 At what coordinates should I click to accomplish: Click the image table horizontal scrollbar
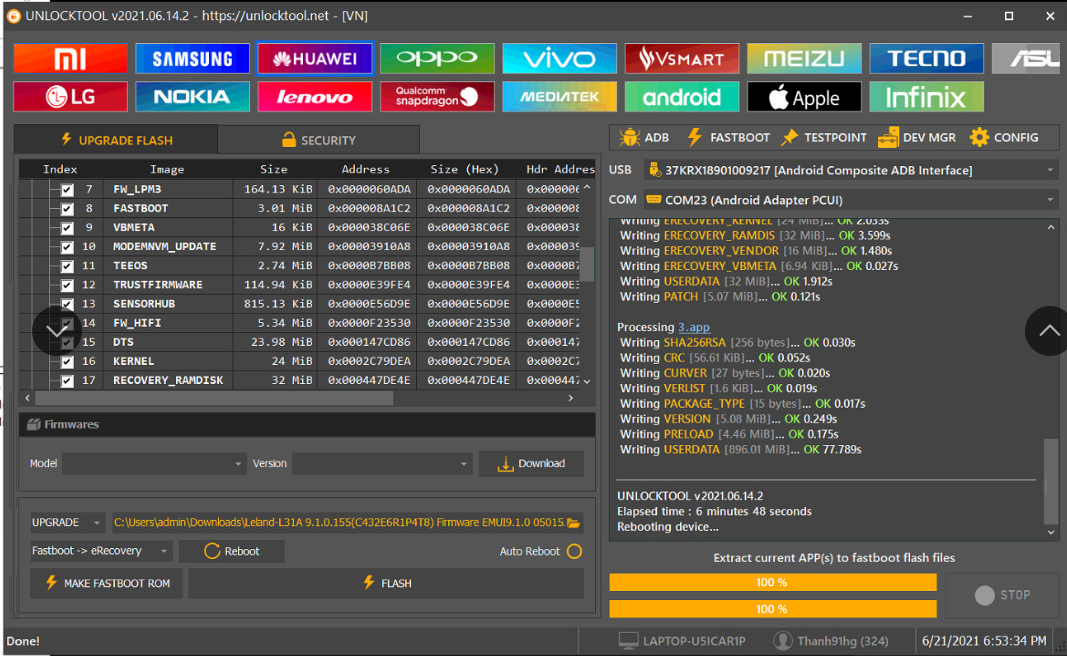click(x=214, y=399)
